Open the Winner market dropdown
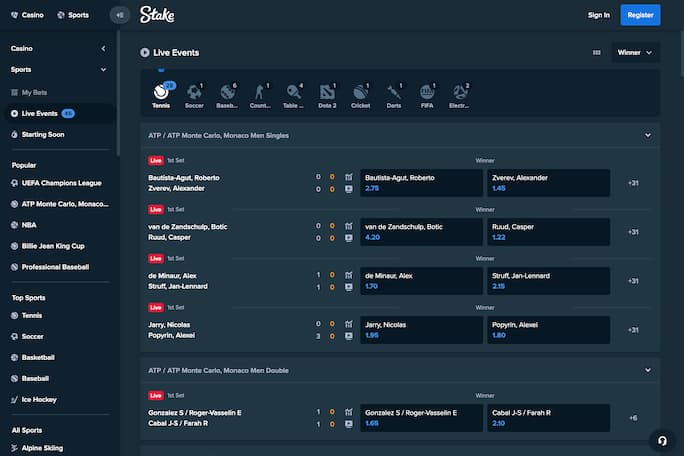 (635, 52)
